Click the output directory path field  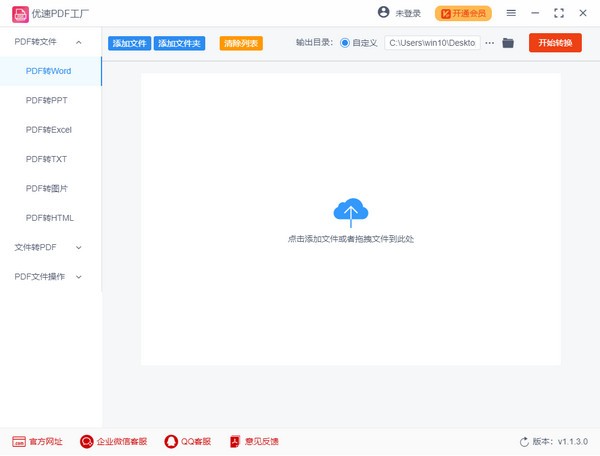point(432,43)
